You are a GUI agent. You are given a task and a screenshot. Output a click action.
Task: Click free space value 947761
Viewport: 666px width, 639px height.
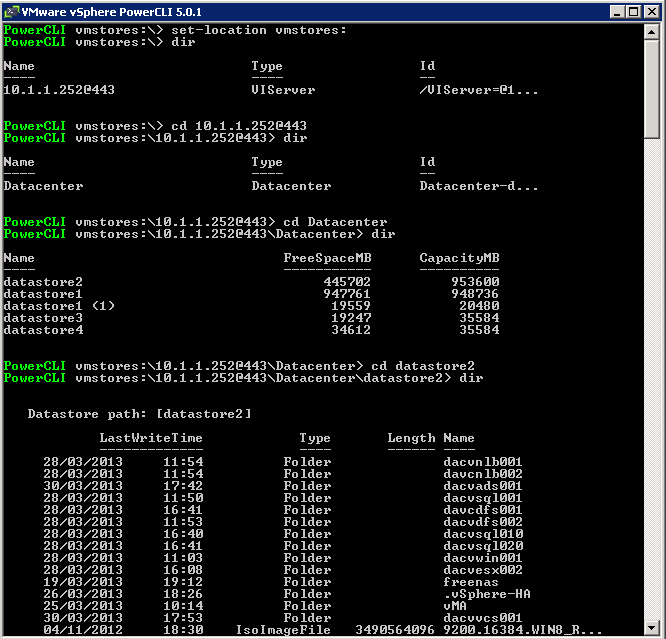click(x=347, y=294)
